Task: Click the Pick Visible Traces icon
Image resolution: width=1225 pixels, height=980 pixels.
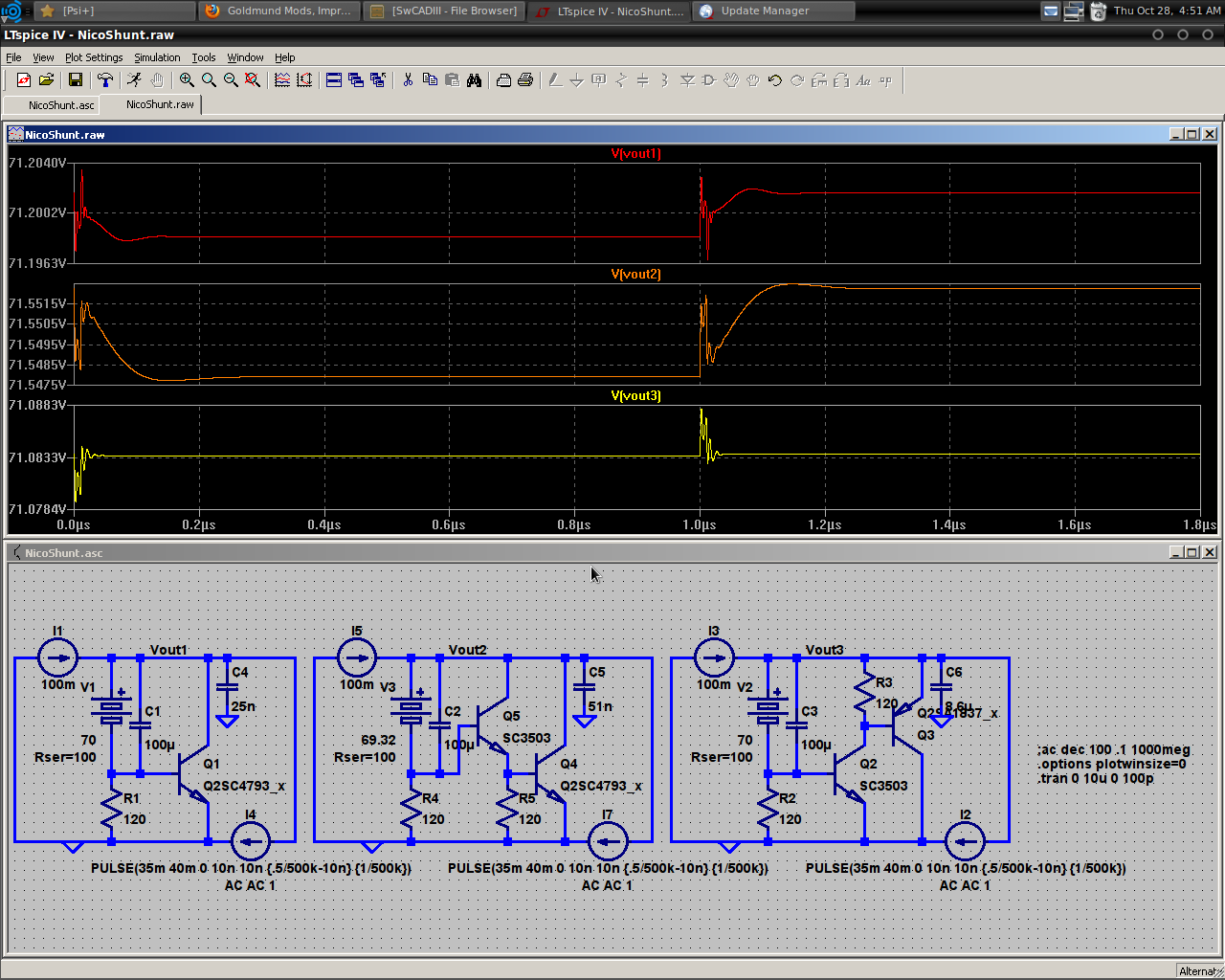Action: [282, 80]
